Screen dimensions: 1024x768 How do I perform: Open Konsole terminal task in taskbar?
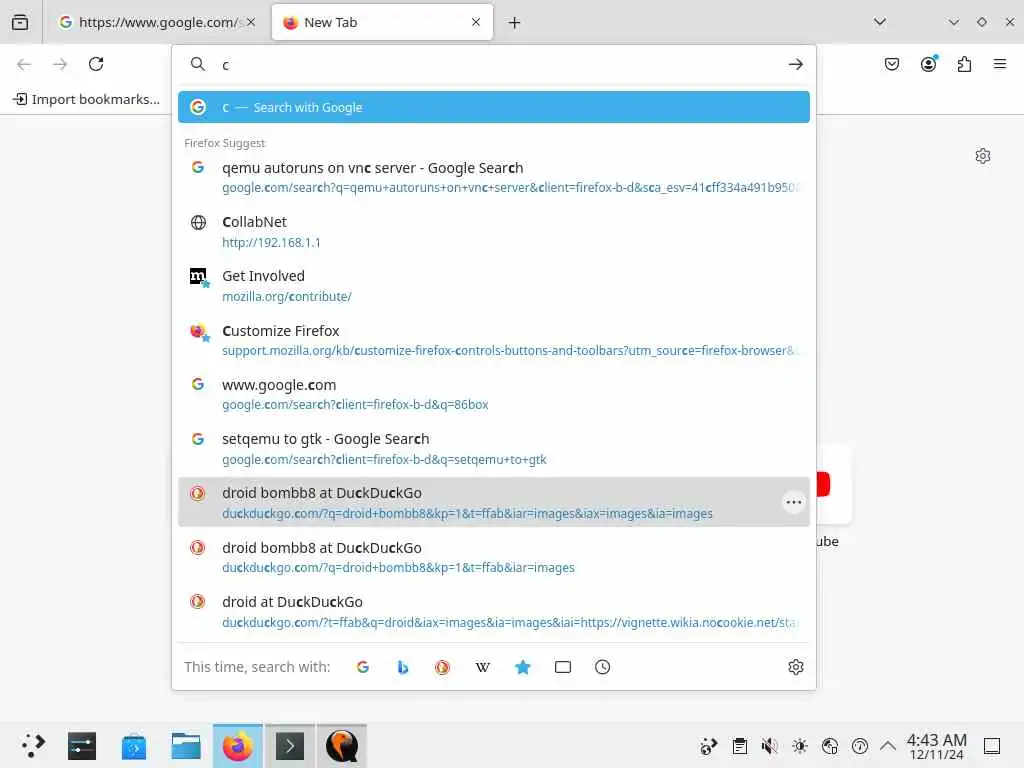pos(290,746)
